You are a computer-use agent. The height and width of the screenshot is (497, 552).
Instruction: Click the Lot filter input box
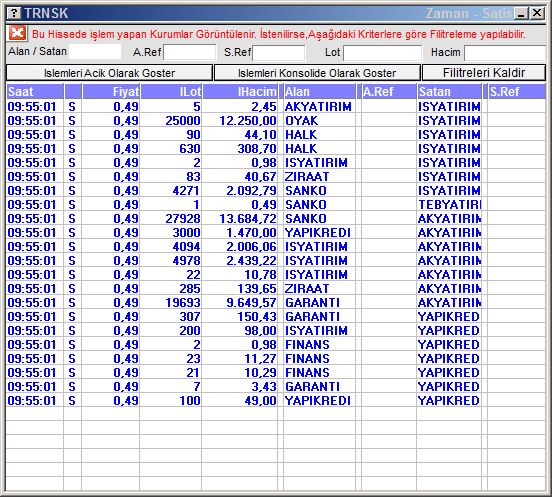[383, 53]
